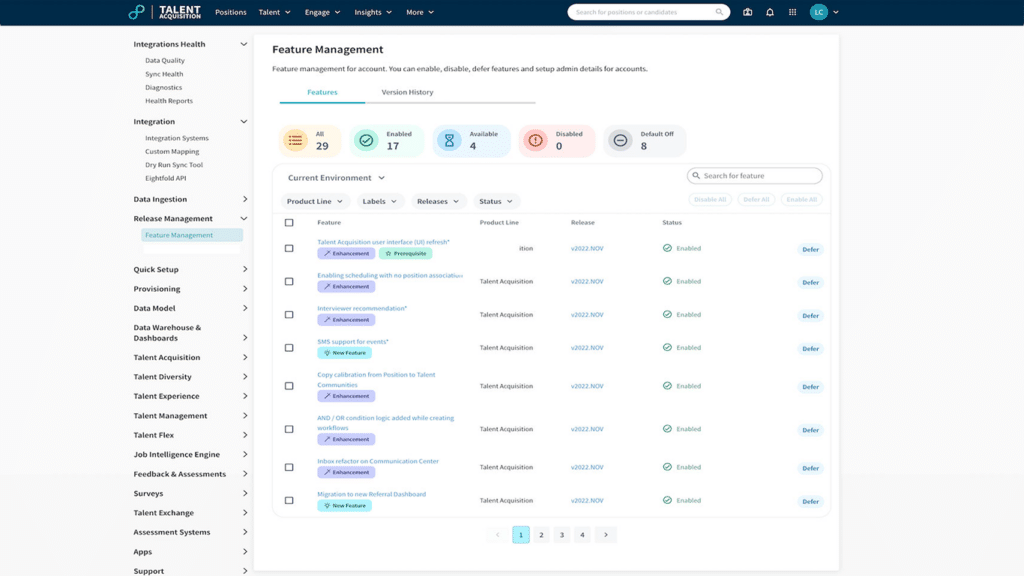Viewport: 1024px width, 576px height.
Task: Open the Labels filter dropdown
Action: click(x=379, y=201)
